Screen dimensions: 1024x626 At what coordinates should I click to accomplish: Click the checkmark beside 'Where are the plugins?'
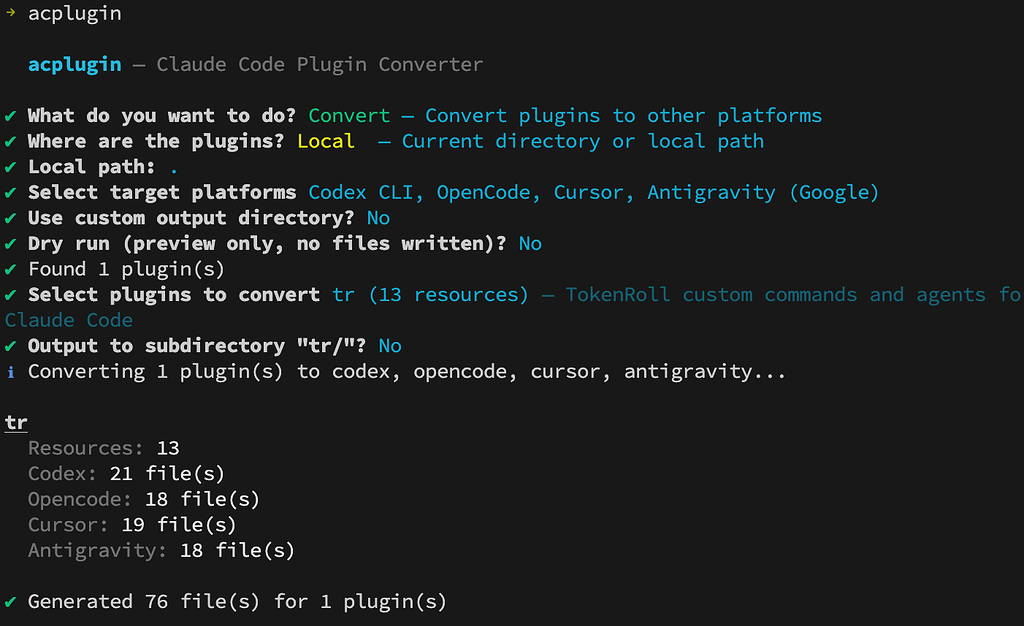point(10,142)
